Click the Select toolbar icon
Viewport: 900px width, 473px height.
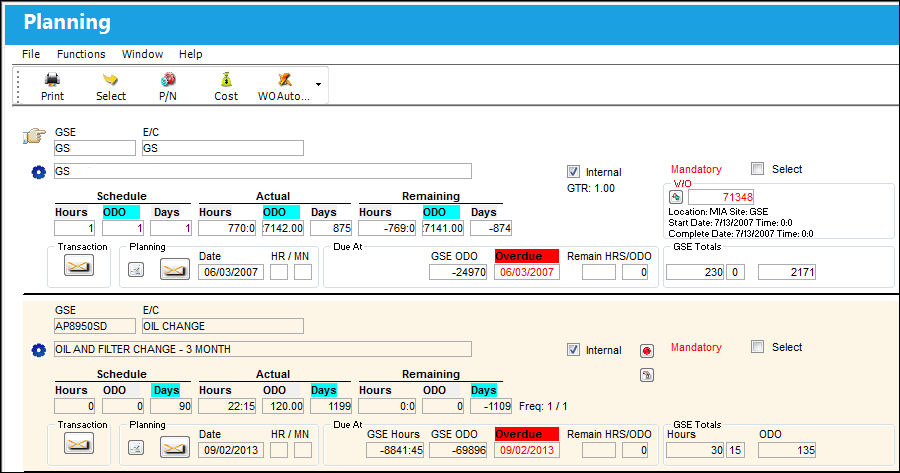pos(110,79)
